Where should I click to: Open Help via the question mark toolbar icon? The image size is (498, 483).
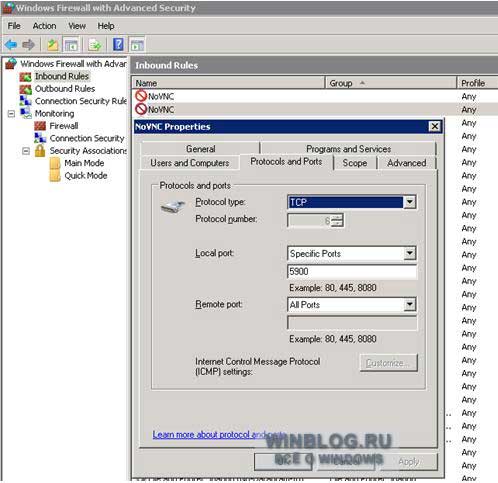pos(118,44)
